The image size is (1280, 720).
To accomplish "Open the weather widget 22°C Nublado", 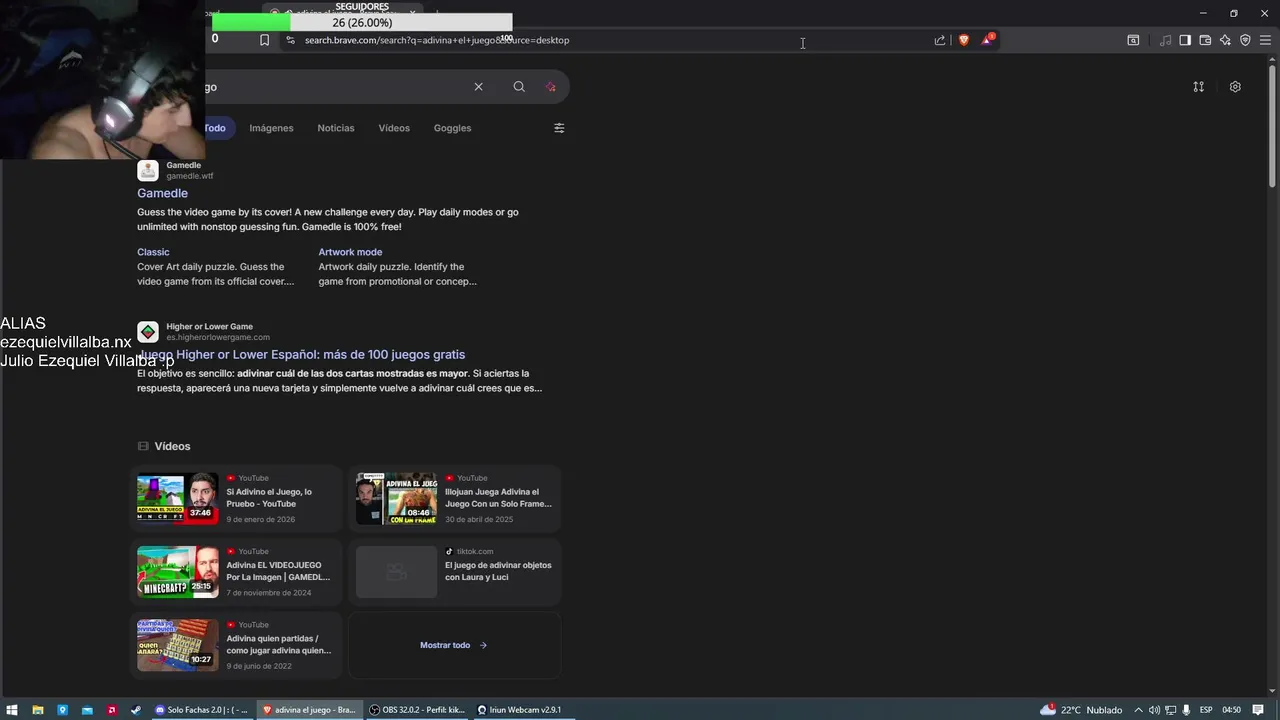I will [1081, 710].
